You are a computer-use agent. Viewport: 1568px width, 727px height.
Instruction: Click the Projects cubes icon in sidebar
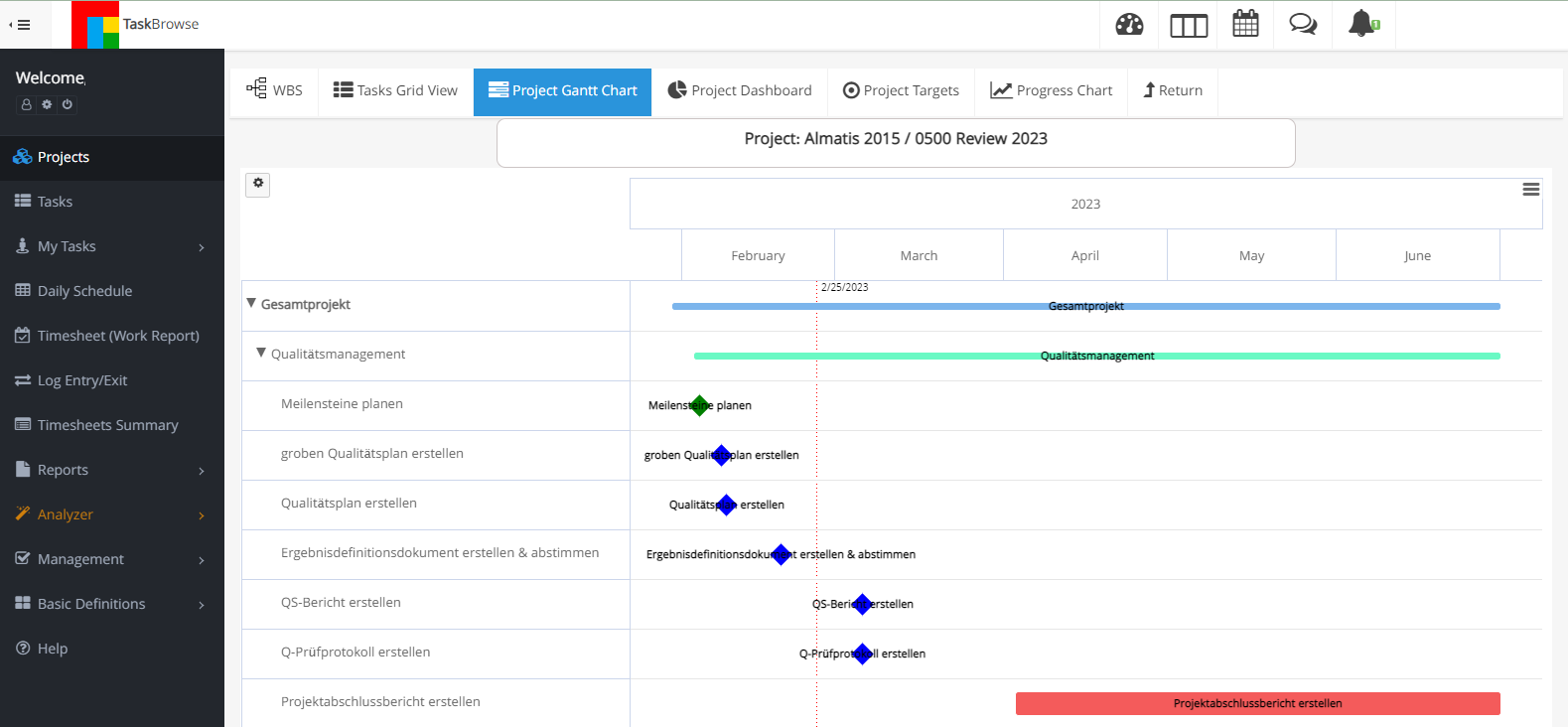(x=22, y=157)
